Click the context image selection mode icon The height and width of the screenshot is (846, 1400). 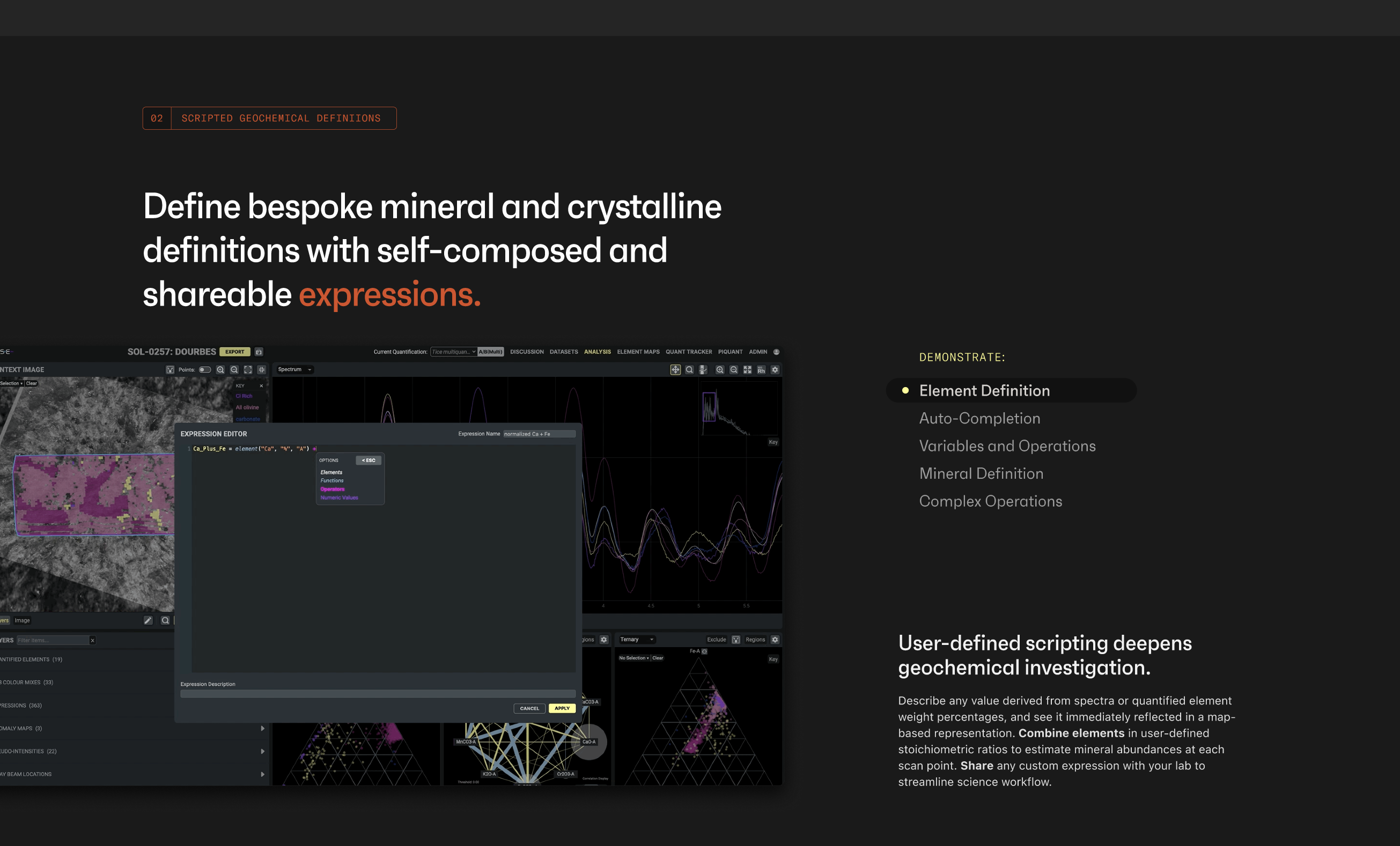[170, 369]
